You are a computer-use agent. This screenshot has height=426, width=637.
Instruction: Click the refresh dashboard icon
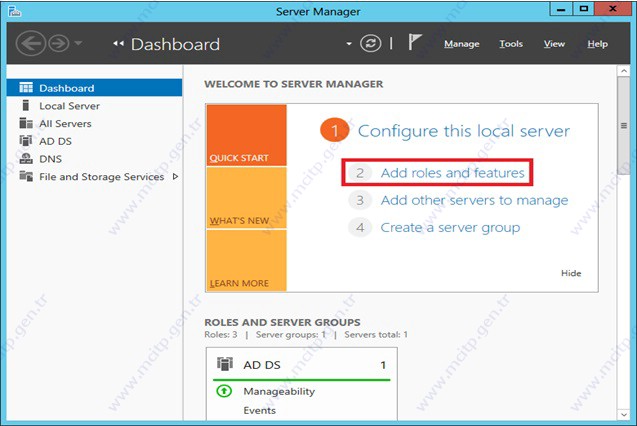pos(370,43)
